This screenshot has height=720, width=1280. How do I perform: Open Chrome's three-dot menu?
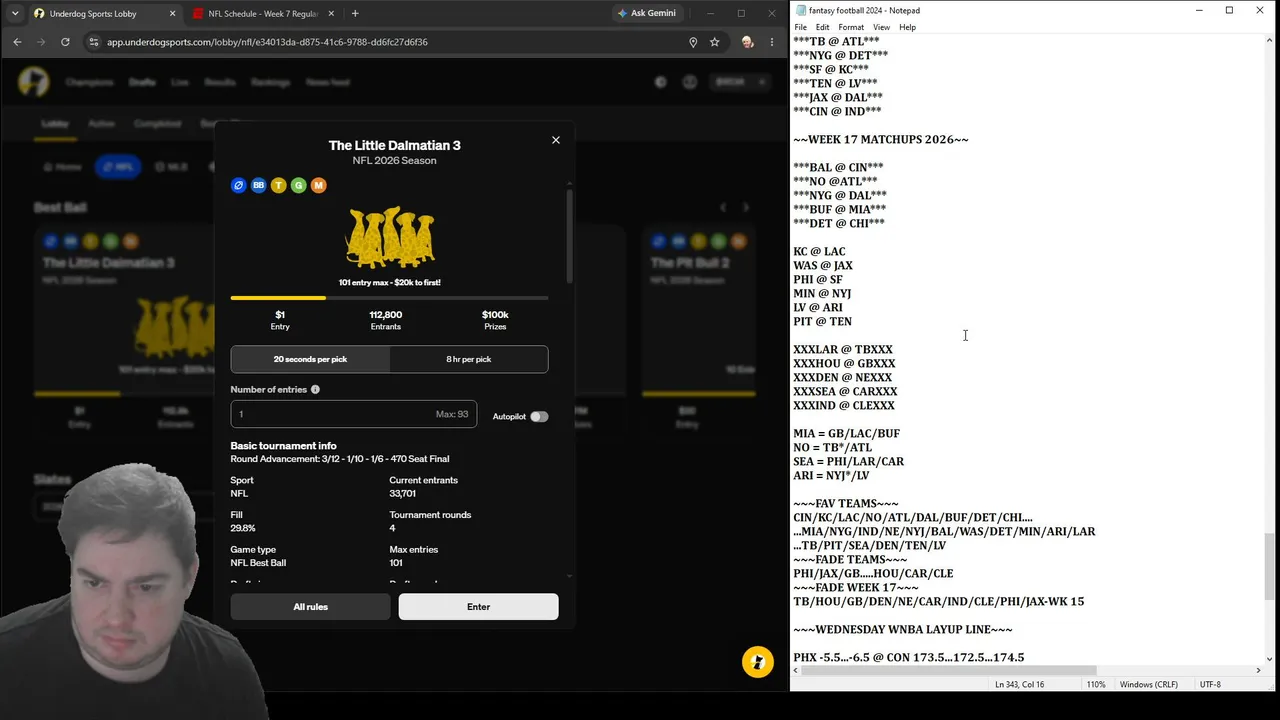pos(772,42)
